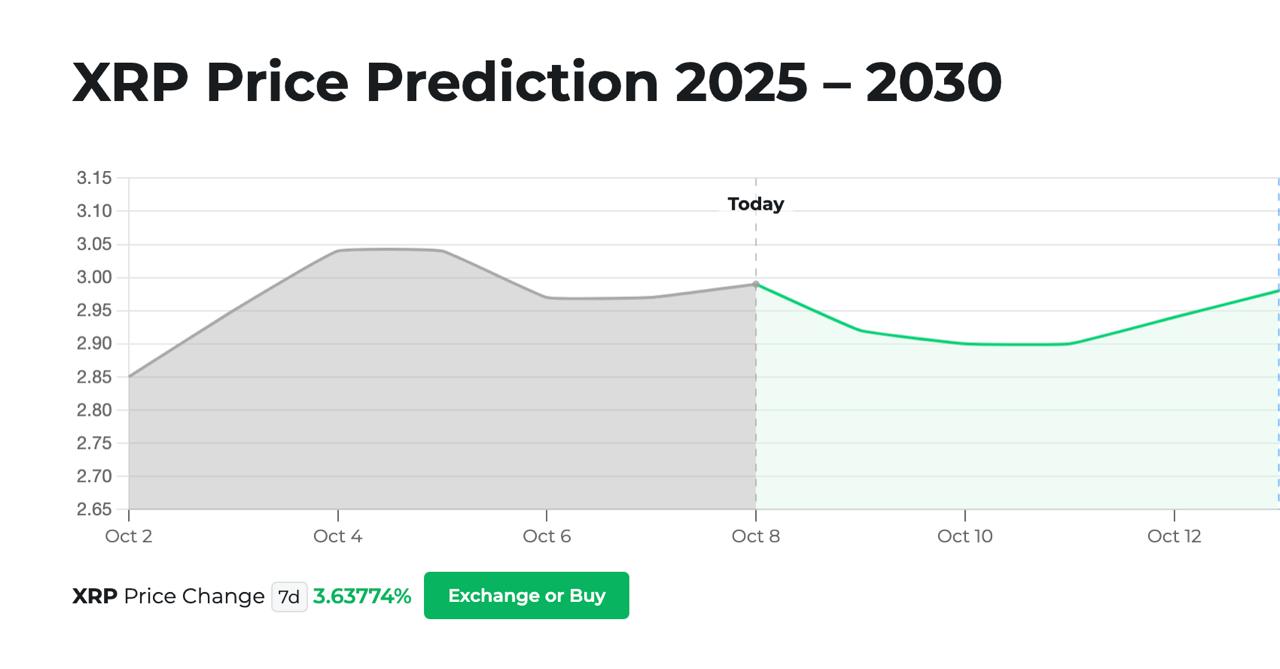The width and height of the screenshot is (1280, 669).
Task: Click the 3.63774% price change value
Action: [362, 597]
